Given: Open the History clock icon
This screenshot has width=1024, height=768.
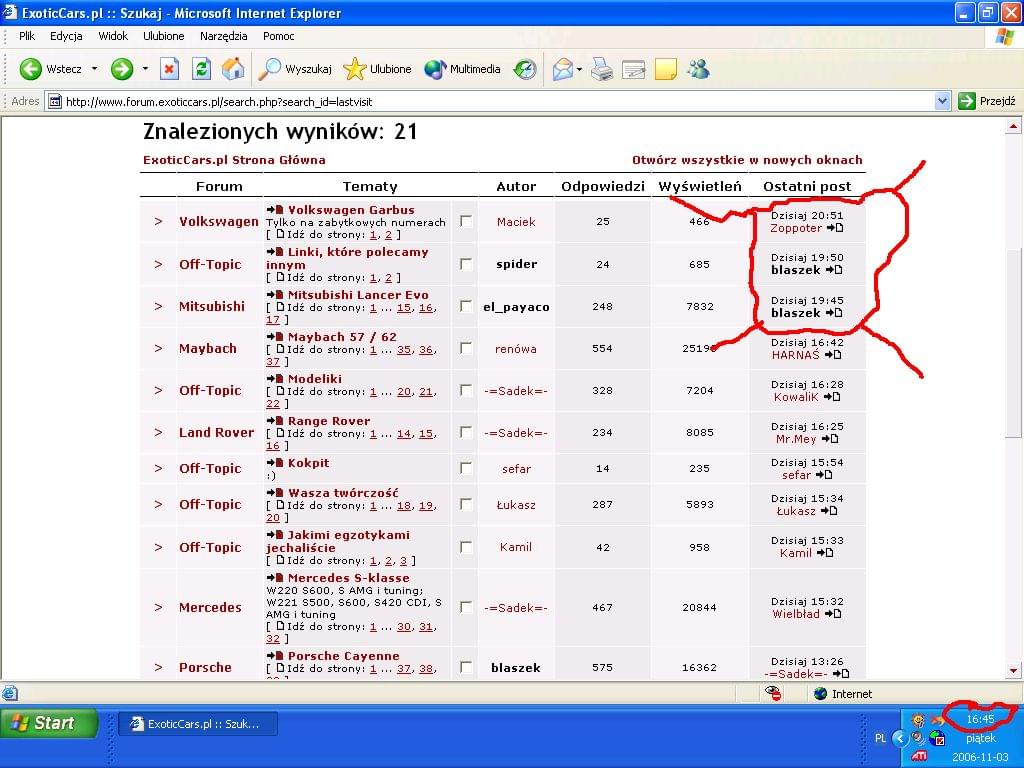Looking at the screenshot, I should point(524,69).
